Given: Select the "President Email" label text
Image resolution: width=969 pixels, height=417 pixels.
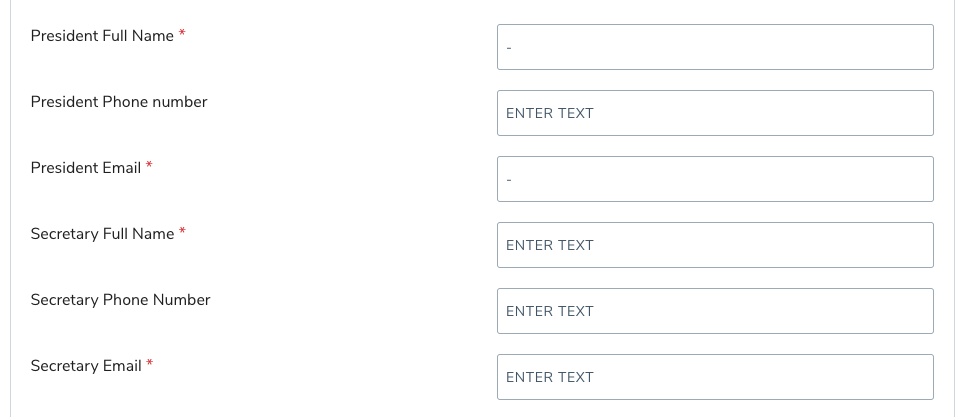Looking at the screenshot, I should click(x=85, y=168).
